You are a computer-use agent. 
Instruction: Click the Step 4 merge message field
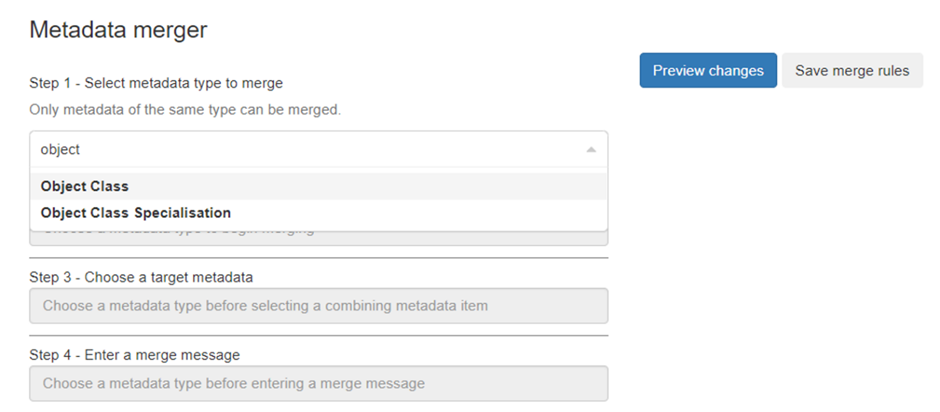click(x=318, y=383)
